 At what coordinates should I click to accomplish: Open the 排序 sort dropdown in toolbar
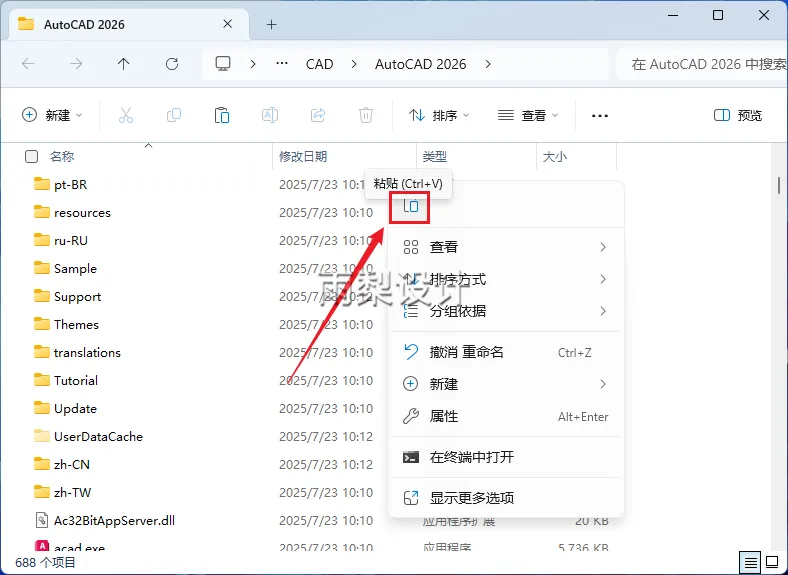[439, 116]
